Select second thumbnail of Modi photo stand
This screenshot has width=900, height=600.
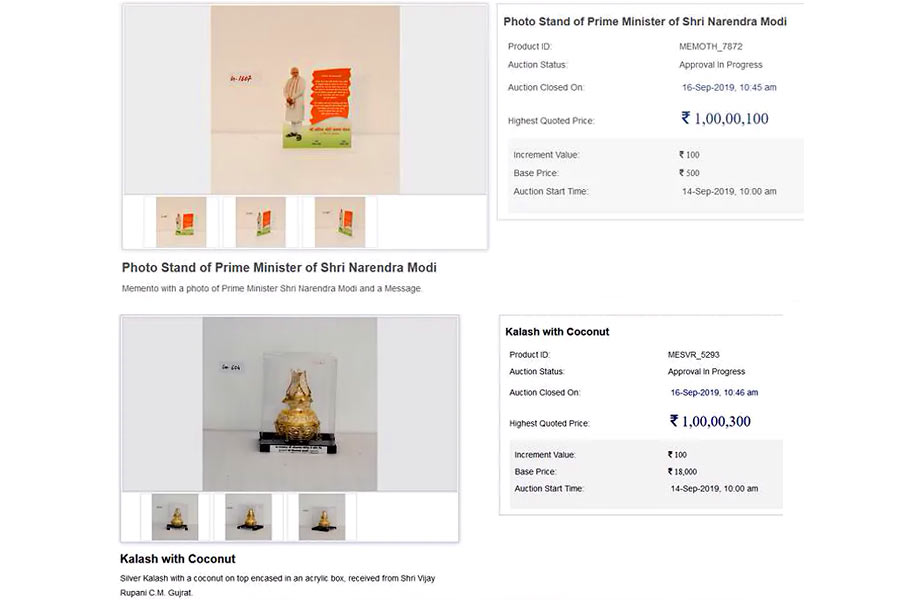pos(261,222)
